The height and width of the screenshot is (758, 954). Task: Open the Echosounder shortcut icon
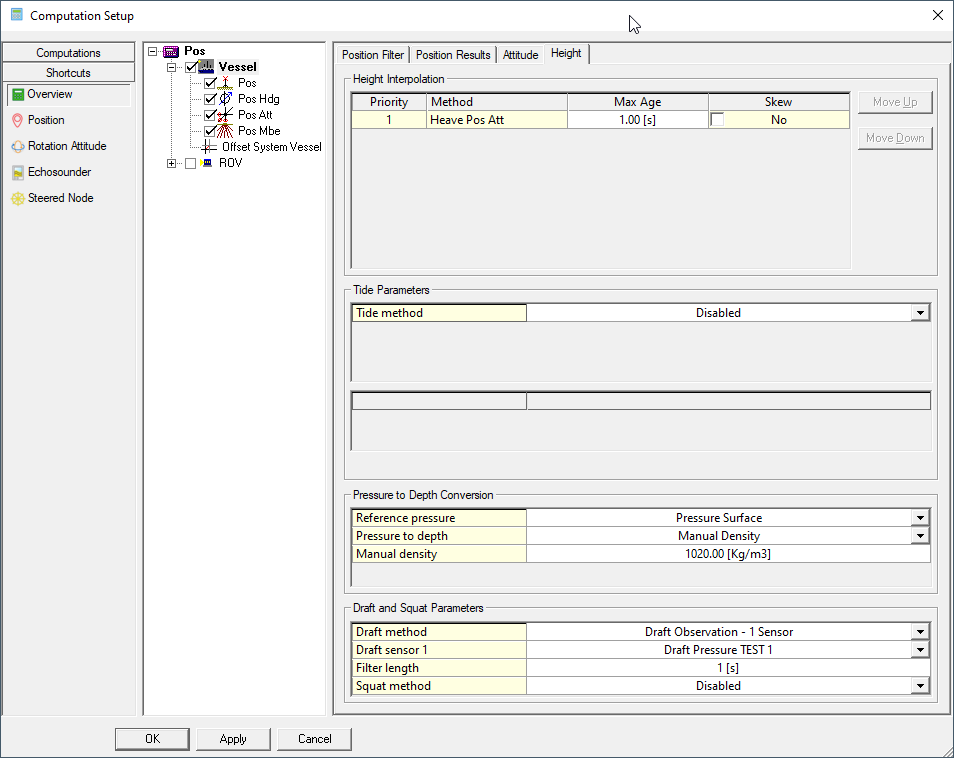tap(18, 172)
